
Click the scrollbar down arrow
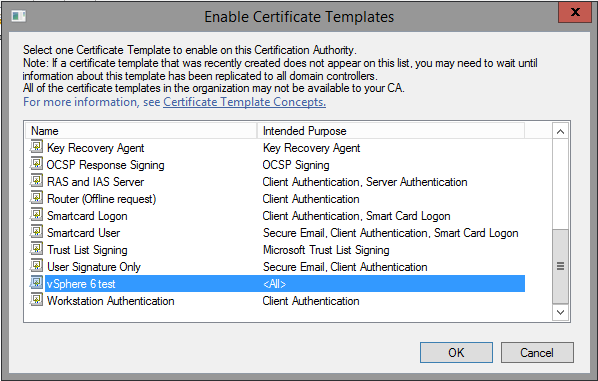(560, 312)
